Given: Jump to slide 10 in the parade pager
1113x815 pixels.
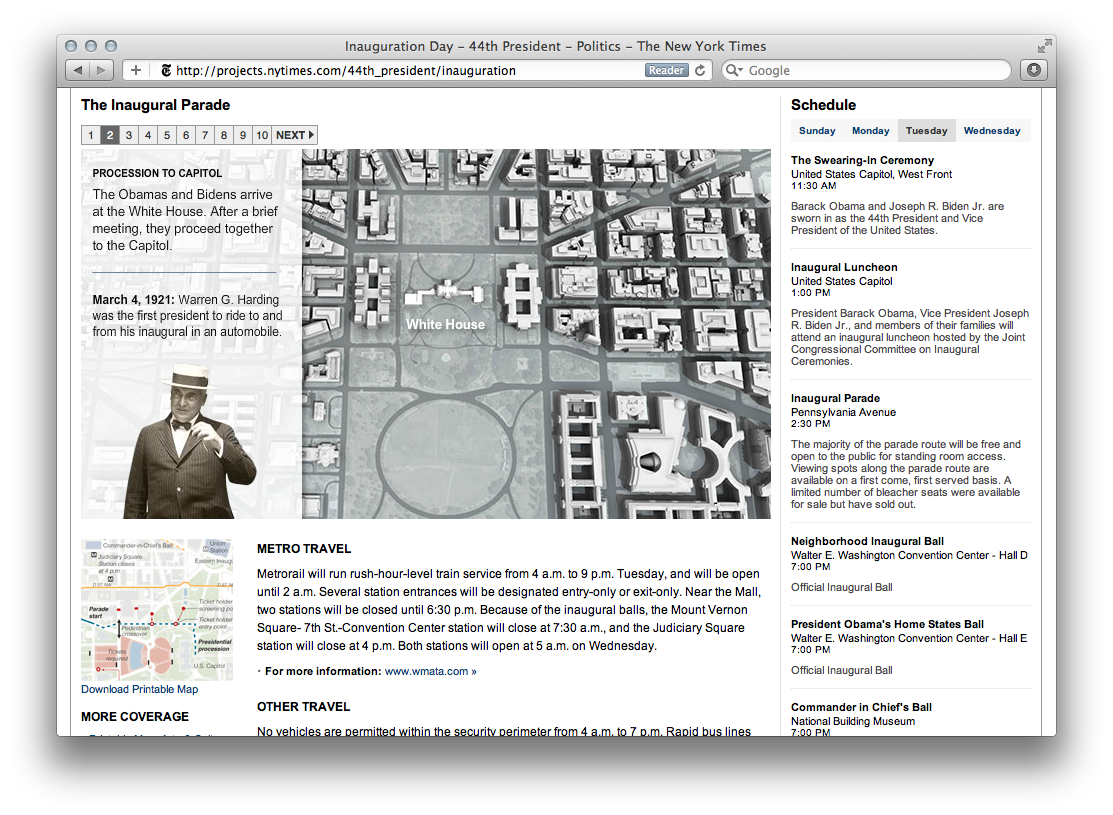Looking at the screenshot, I should click(262, 135).
